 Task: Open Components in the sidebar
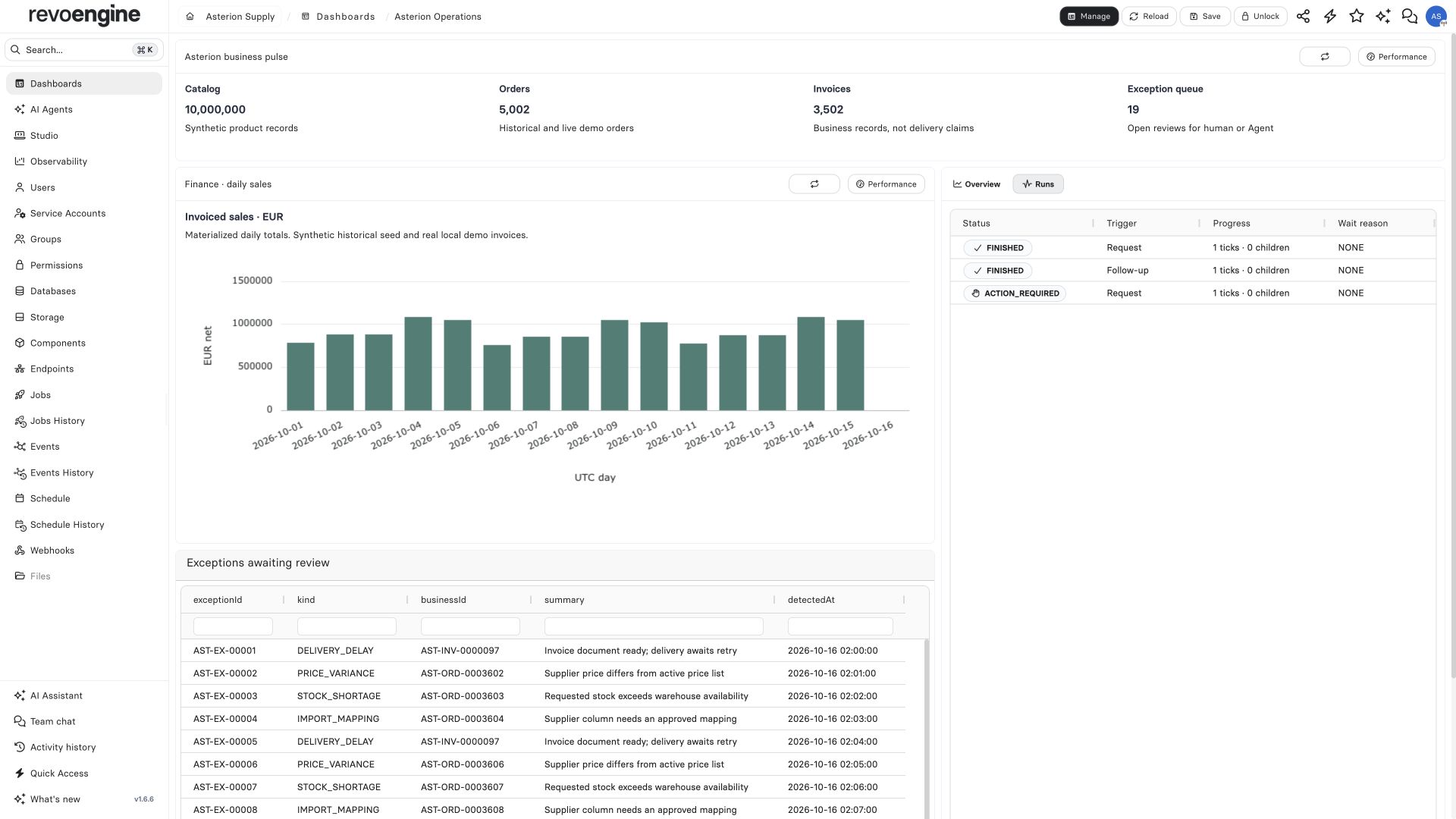point(84,343)
